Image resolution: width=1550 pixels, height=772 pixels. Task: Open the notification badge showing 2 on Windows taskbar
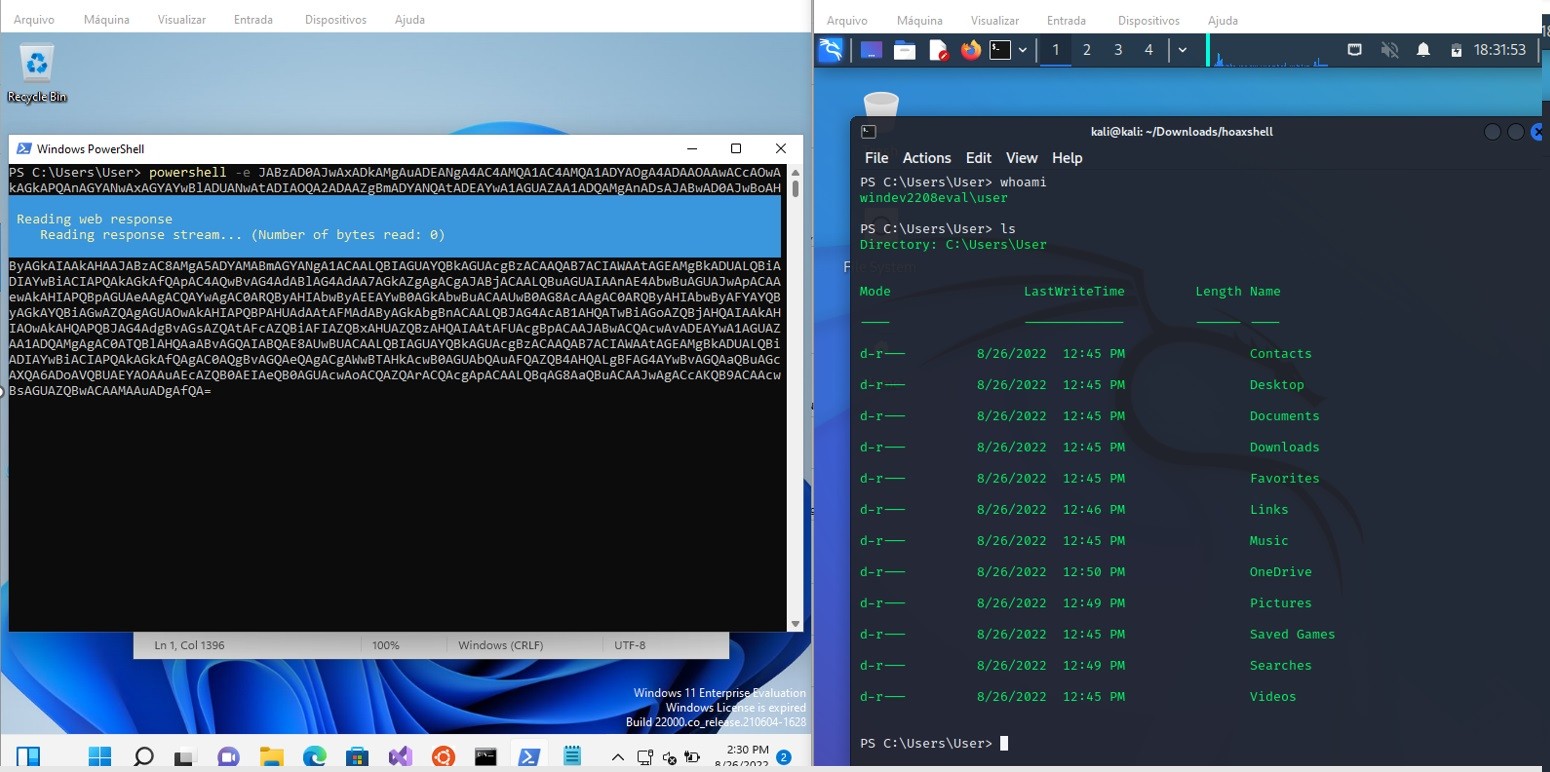[x=784, y=758]
